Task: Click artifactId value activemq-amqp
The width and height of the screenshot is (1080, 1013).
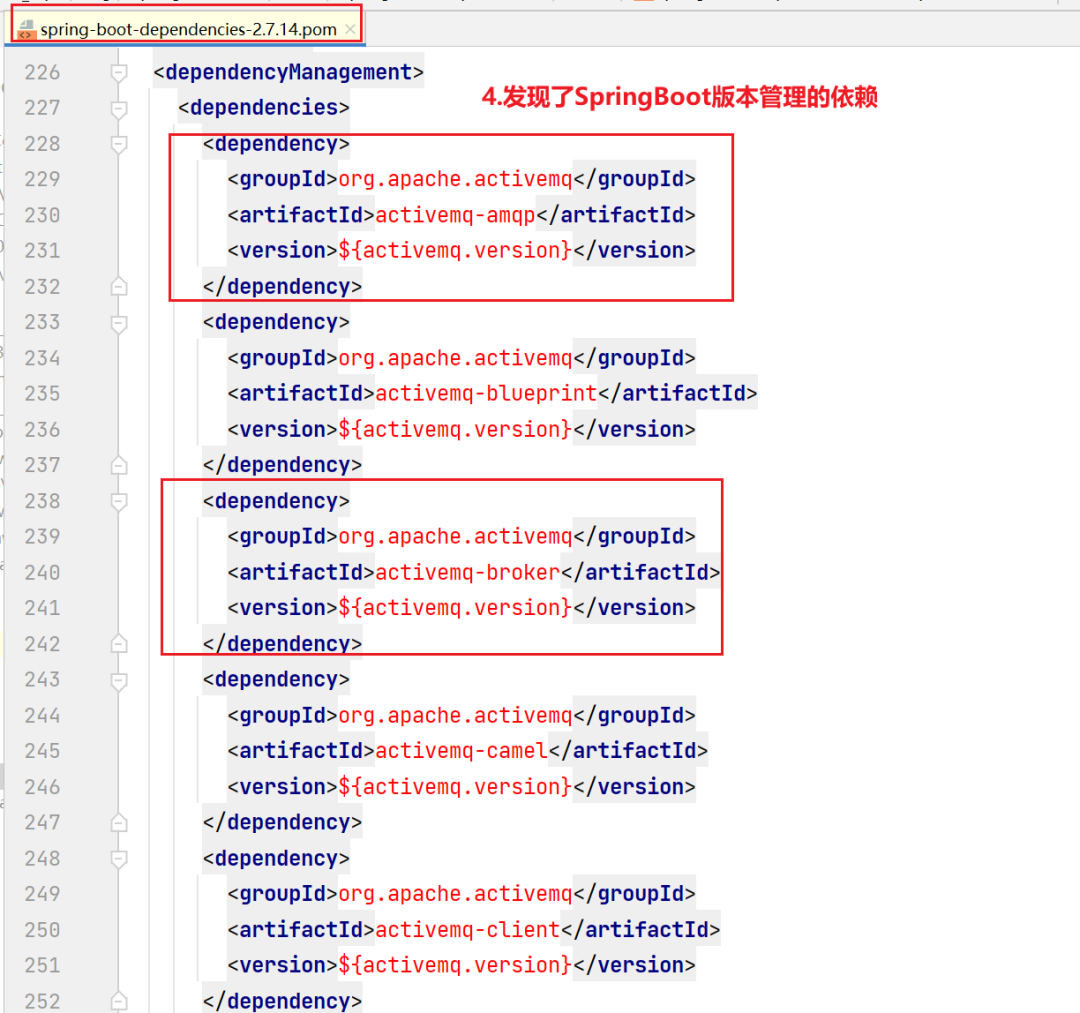Action: [x=455, y=216]
